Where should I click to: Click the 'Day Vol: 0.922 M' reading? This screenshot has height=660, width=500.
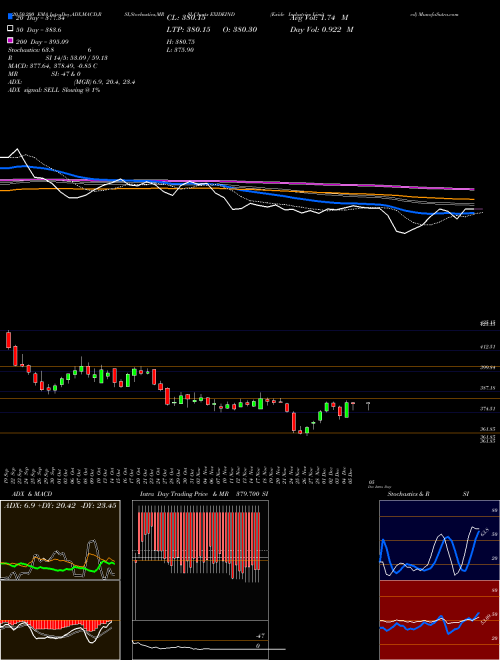[x=321, y=29]
